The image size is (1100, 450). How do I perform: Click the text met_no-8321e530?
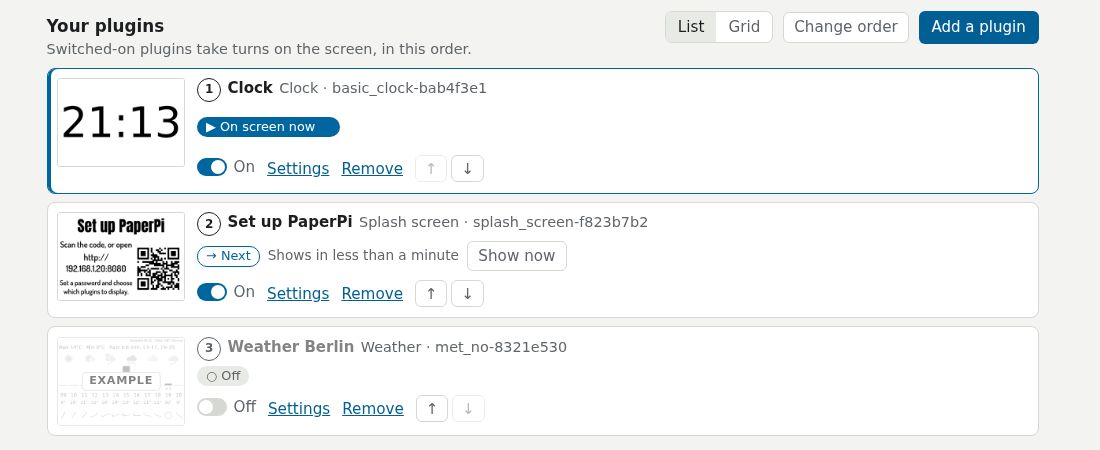click(500, 348)
